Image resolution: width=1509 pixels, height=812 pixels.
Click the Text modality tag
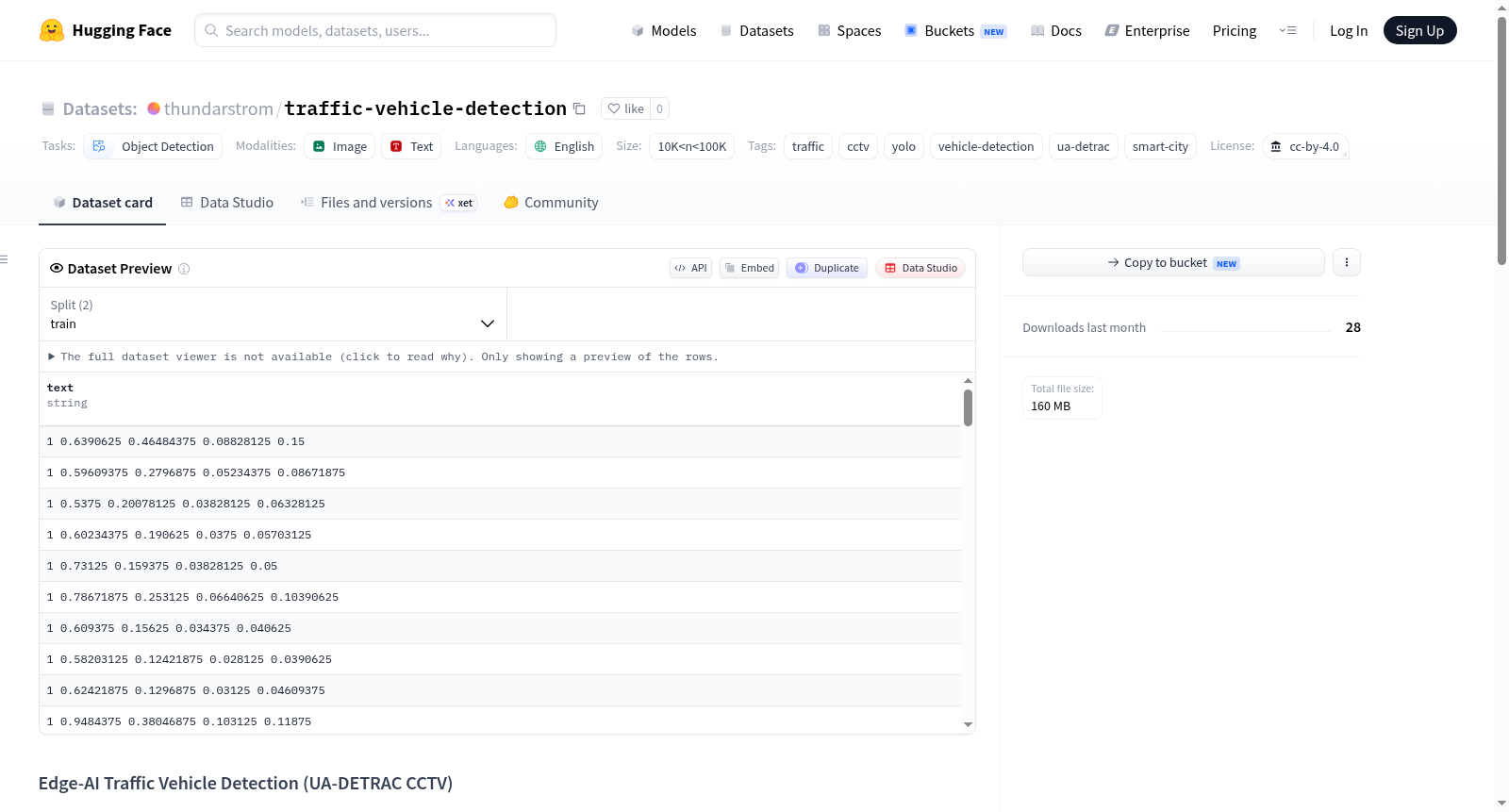pyautogui.click(x=411, y=146)
